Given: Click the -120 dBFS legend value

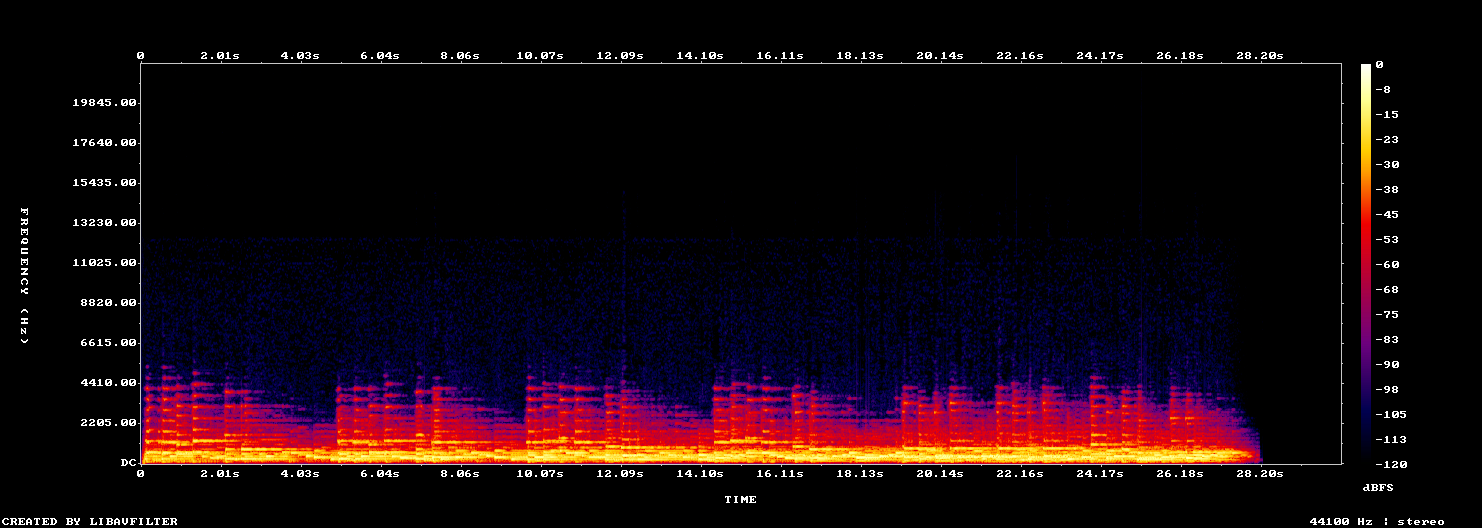Looking at the screenshot, I should 1391,464.
